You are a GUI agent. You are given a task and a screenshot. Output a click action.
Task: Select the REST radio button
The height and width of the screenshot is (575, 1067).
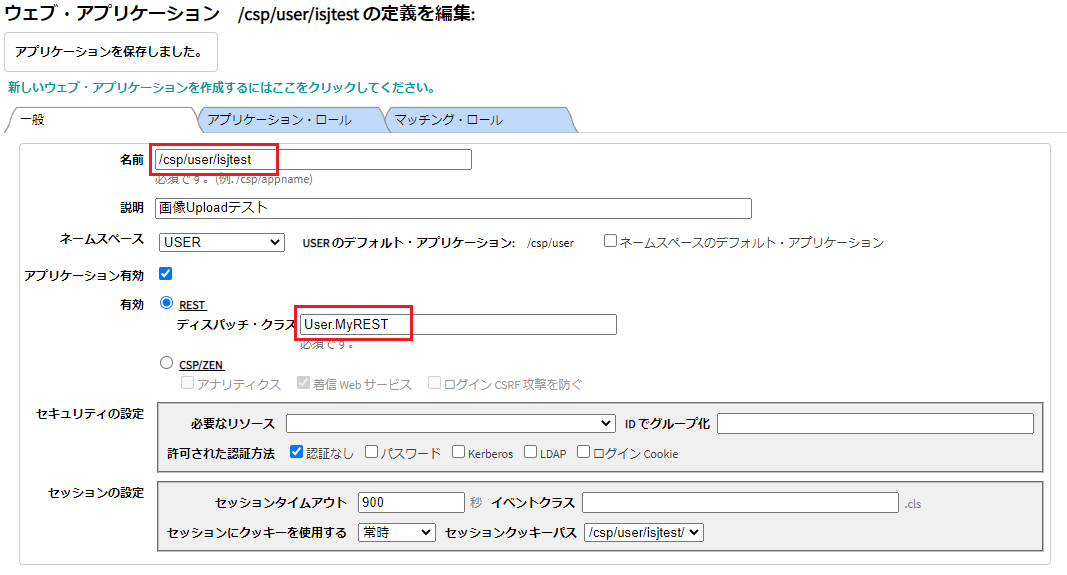tap(166, 303)
